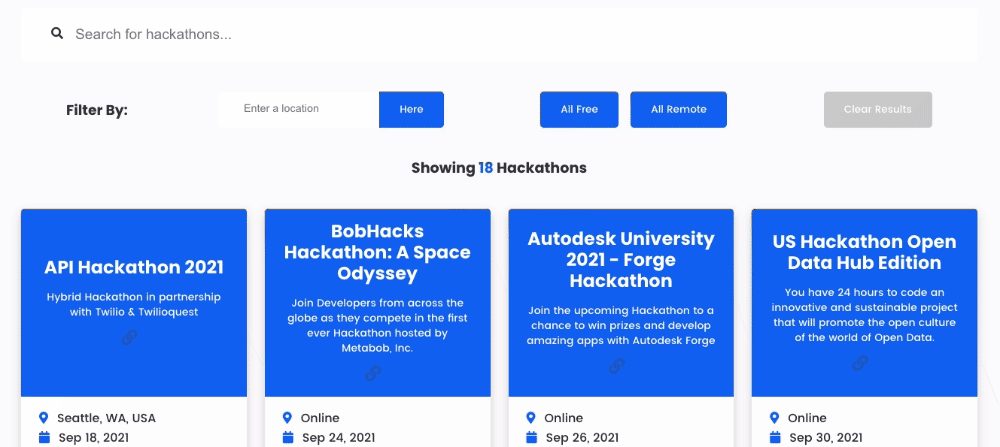Screen dimensions: 1000x447
Task: Click location pin icon on Autodesk University card
Action: click(x=531, y=418)
